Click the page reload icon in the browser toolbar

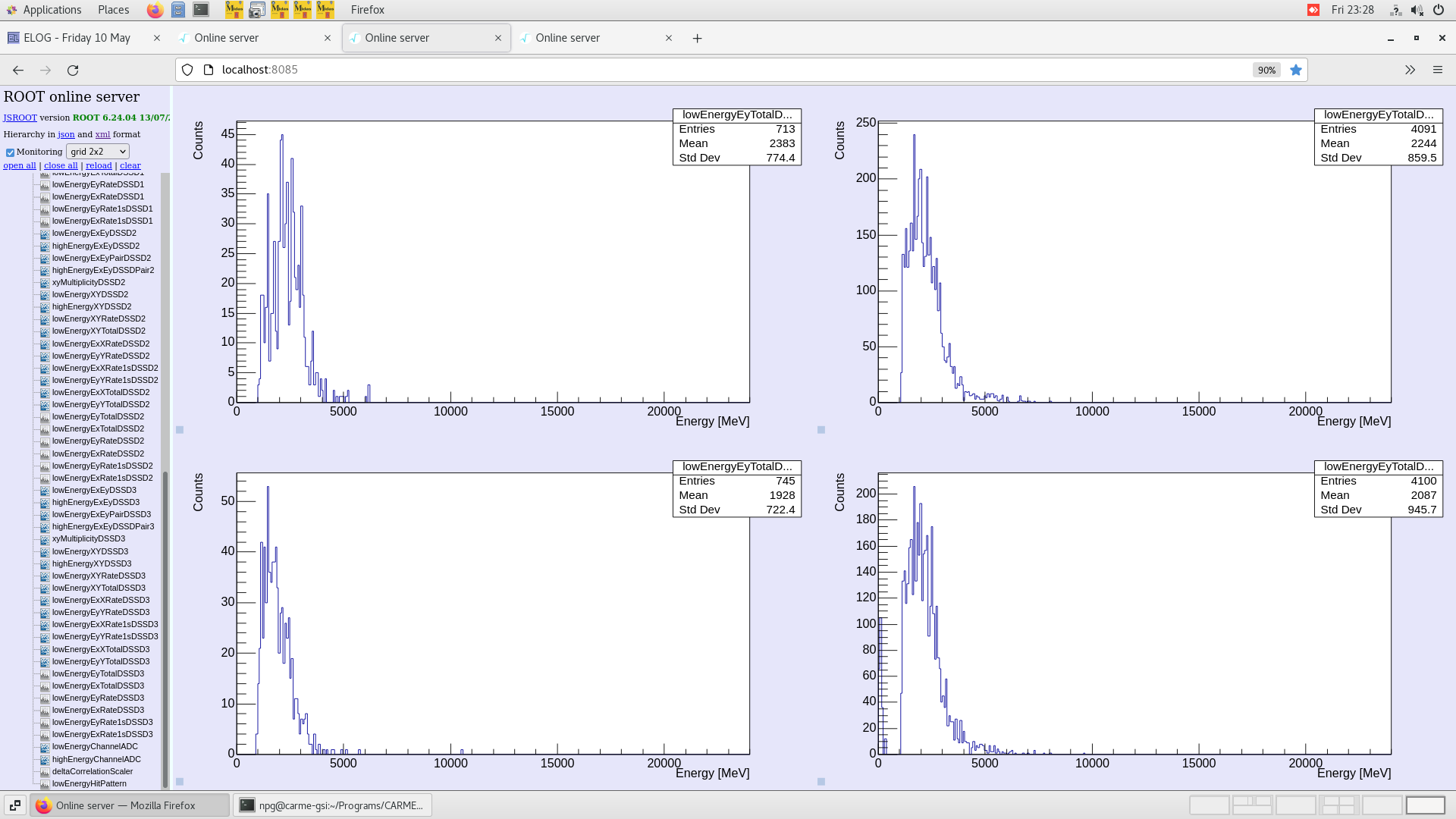[x=74, y=70]
